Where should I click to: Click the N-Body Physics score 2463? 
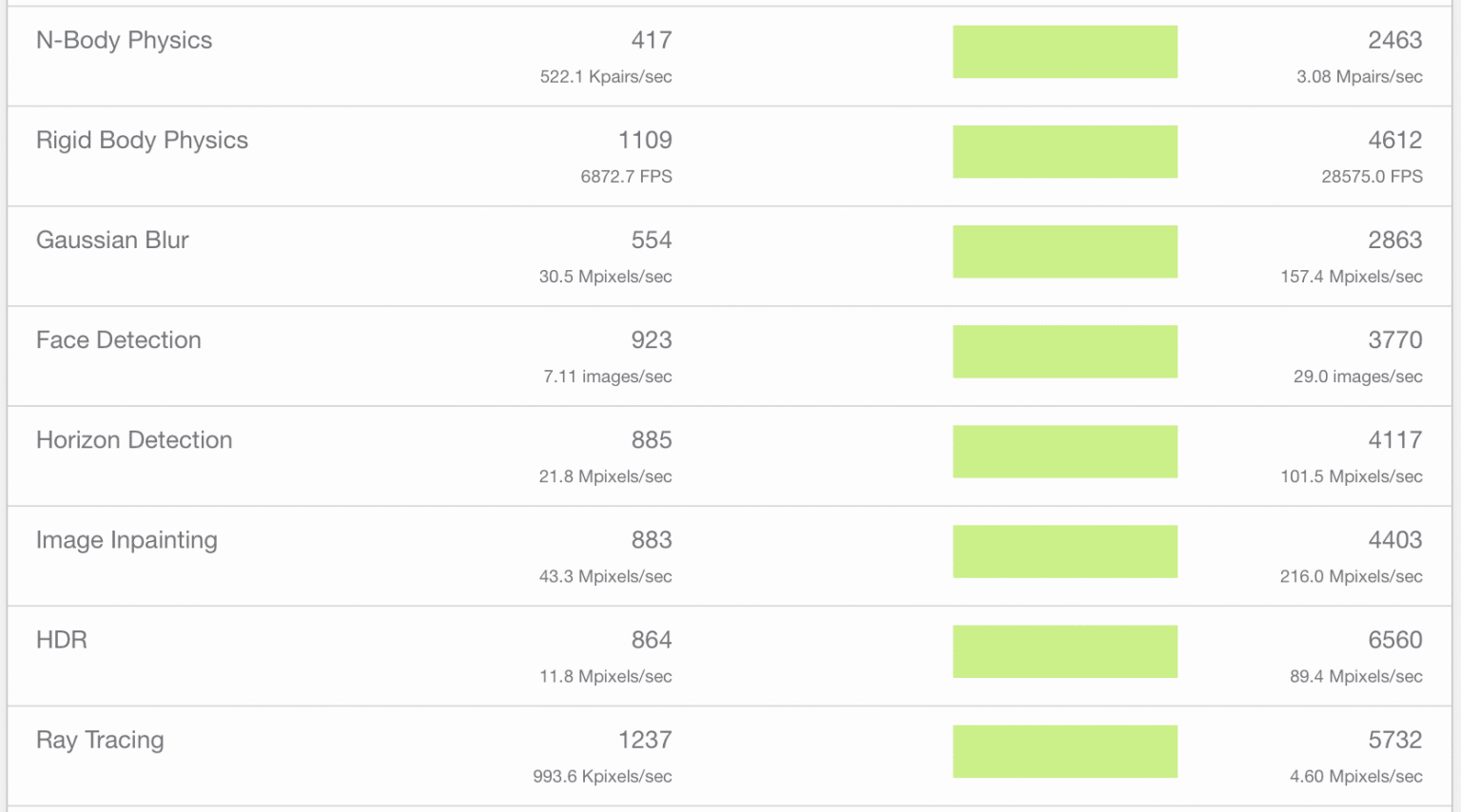click(1394, 40)
